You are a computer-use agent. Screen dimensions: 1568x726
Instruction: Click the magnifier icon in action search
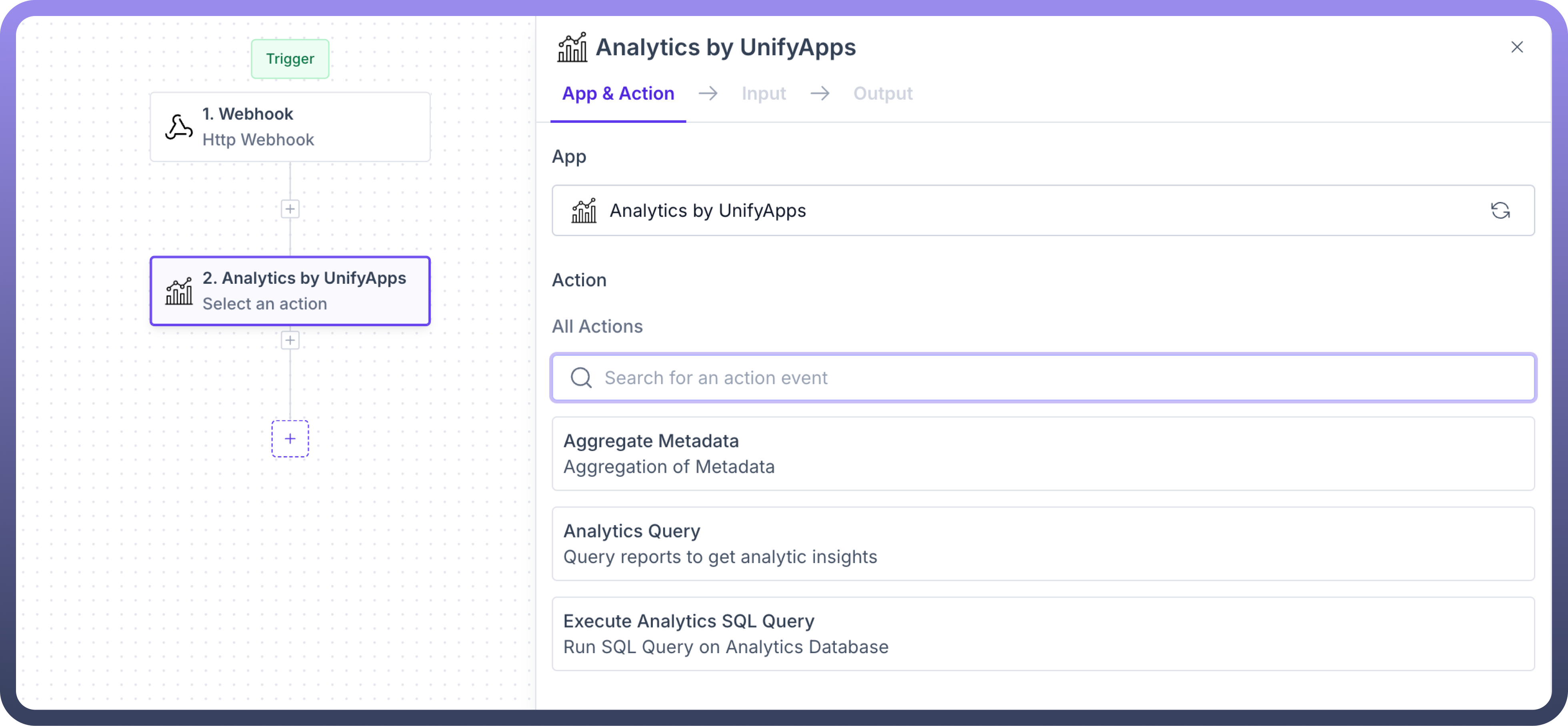(581, 378)
